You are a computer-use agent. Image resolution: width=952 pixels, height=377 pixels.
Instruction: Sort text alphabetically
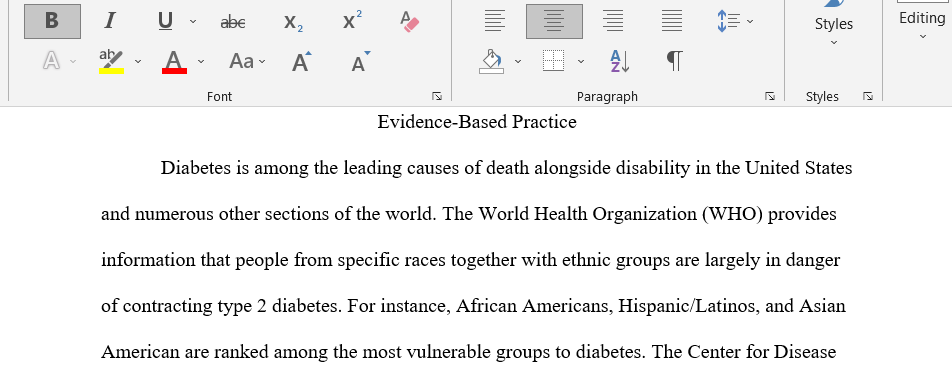click(619, 61)
